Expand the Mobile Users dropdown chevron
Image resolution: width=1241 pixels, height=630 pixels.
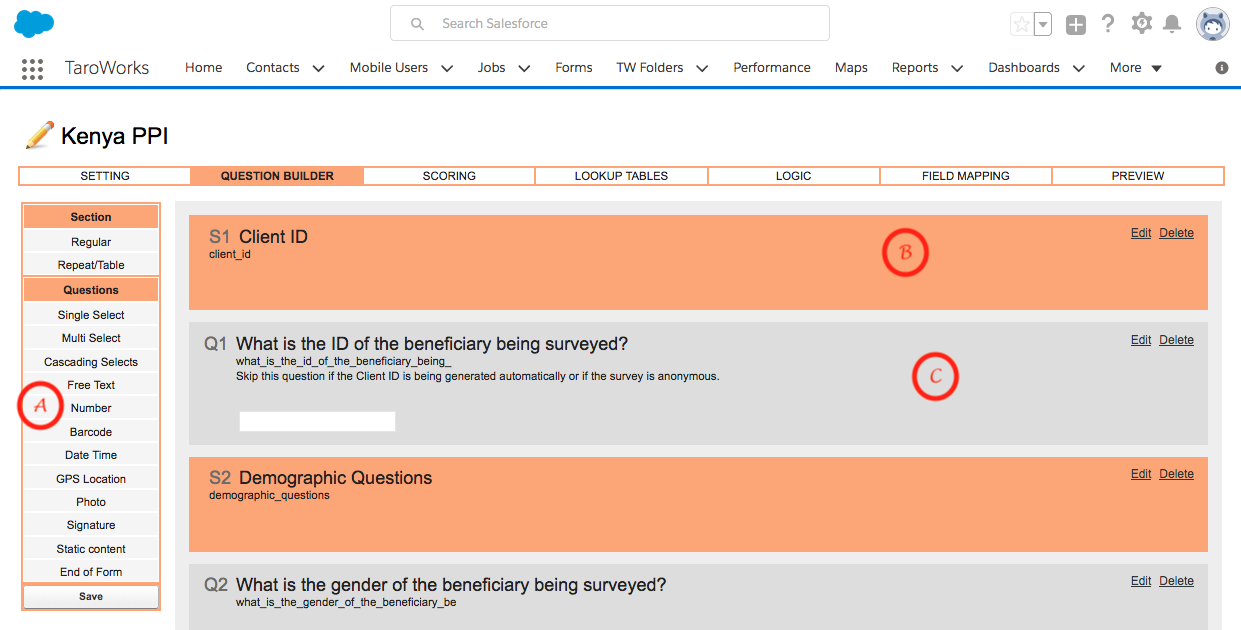coord(446,69)
